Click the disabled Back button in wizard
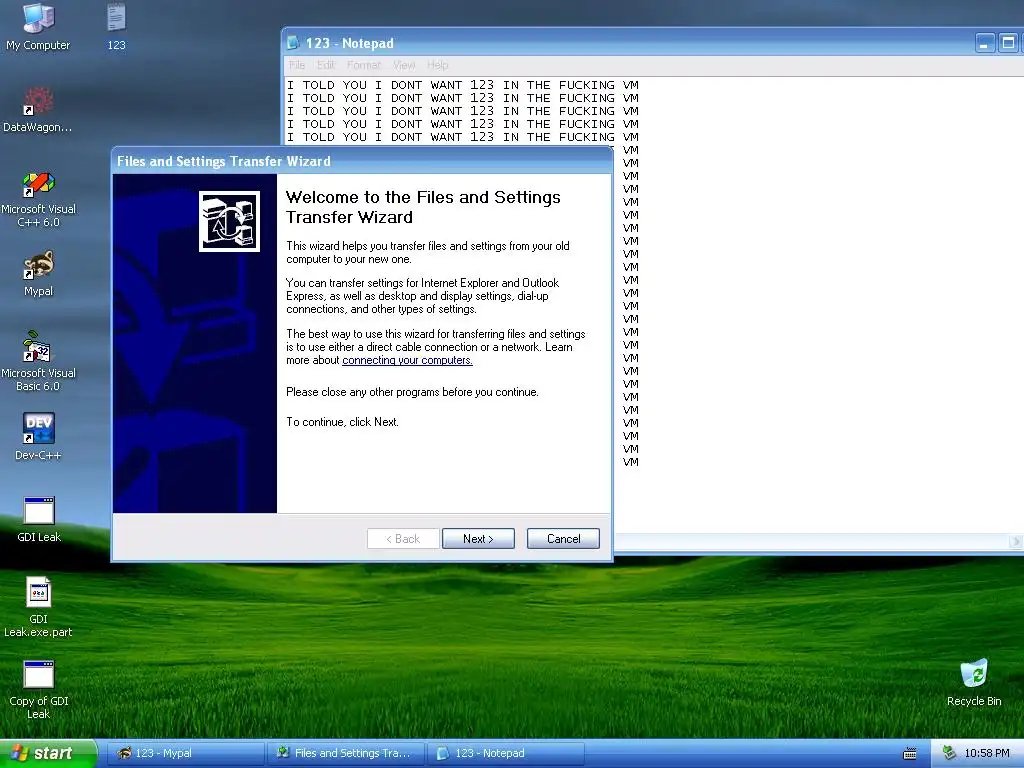This screenshot has width=1024, height=768. [x=403, y=539]
